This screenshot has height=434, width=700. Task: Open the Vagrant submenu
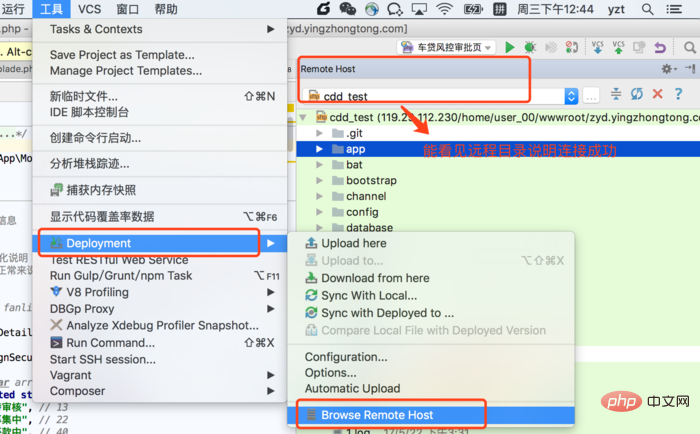tap(160, 375)
